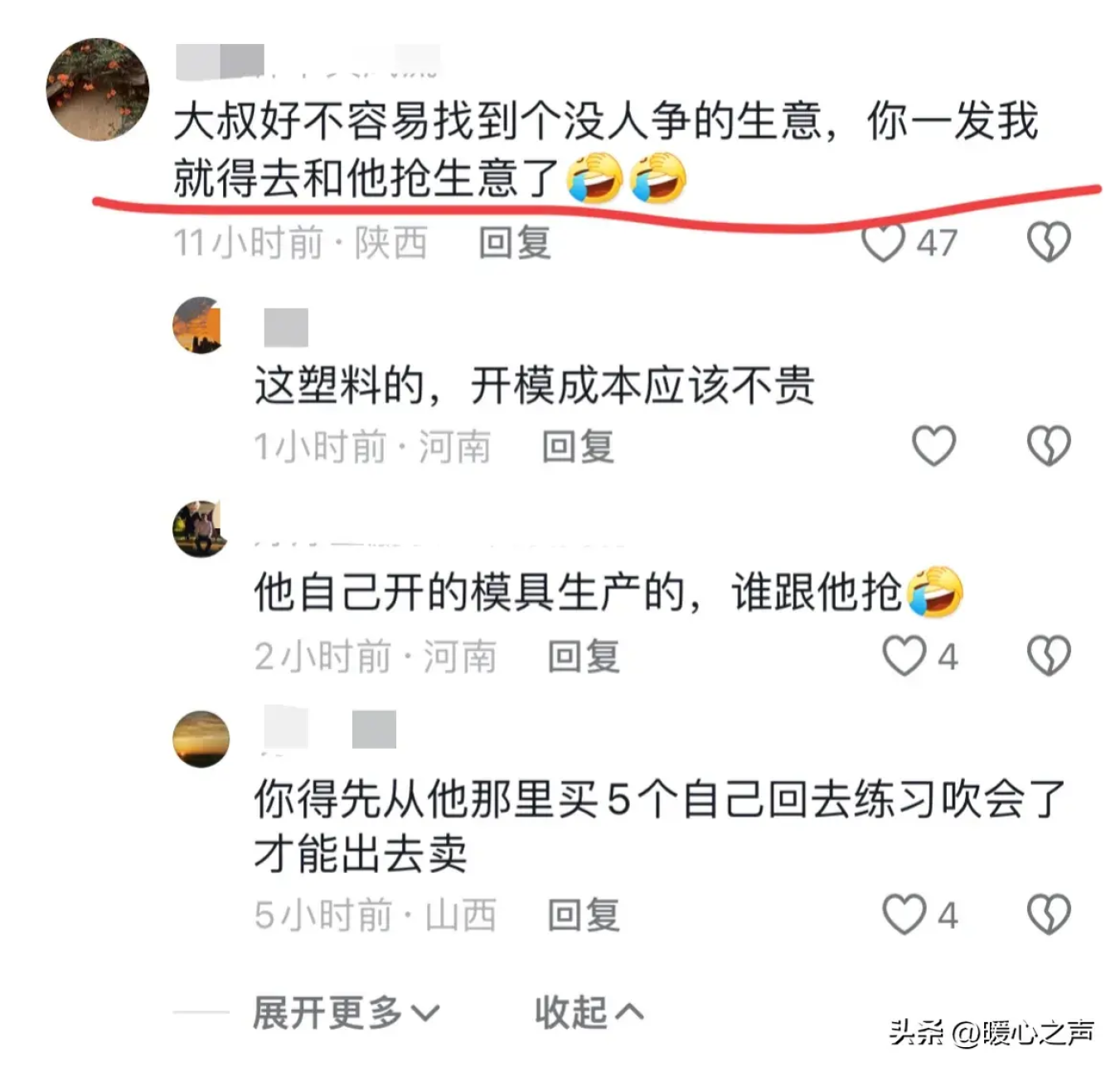Open avatar of 1小时前 河南 commenter
The height and width of the screenshot is (1072, 1120).
pos(200,325)
